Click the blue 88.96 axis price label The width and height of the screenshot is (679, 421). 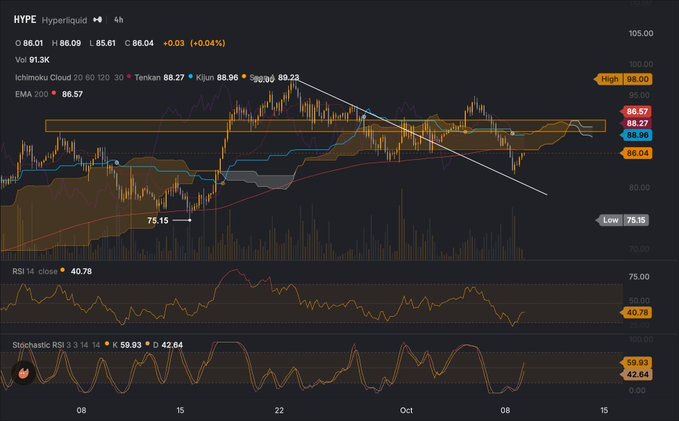[637, 135]
